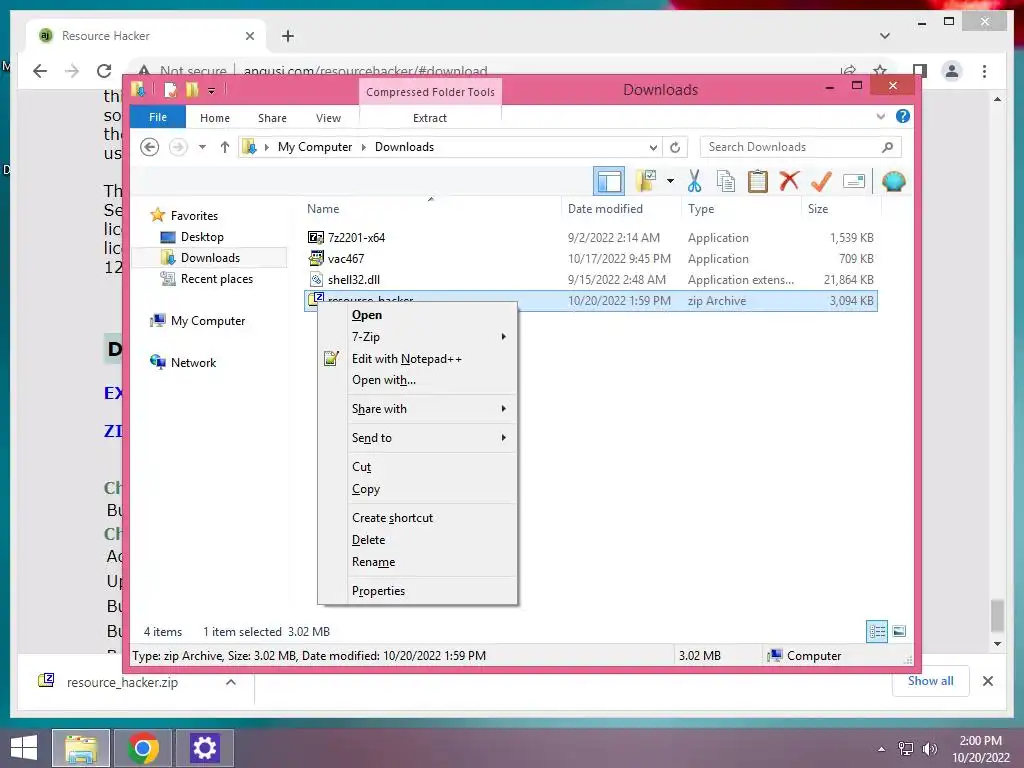Click the Up one level arrow
Screen dimensions: 1024x768
tap(225, 147)
